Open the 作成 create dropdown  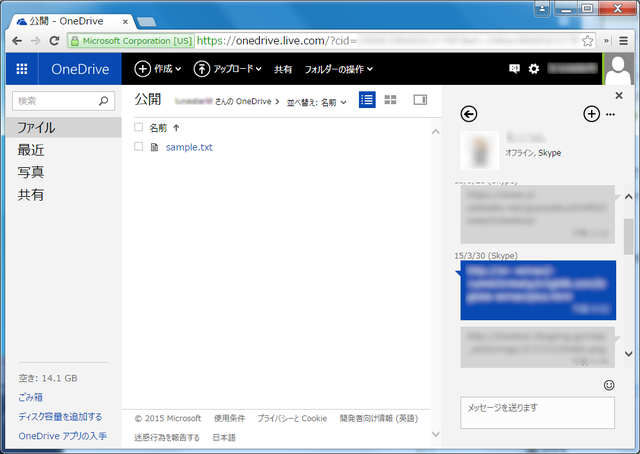click(x=158, y=69)
